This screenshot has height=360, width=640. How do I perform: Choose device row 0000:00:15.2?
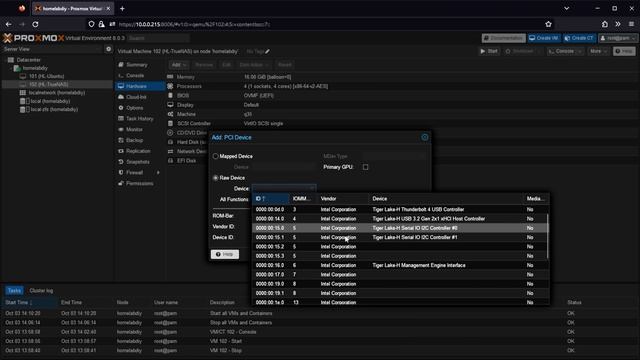click(400, 247)
